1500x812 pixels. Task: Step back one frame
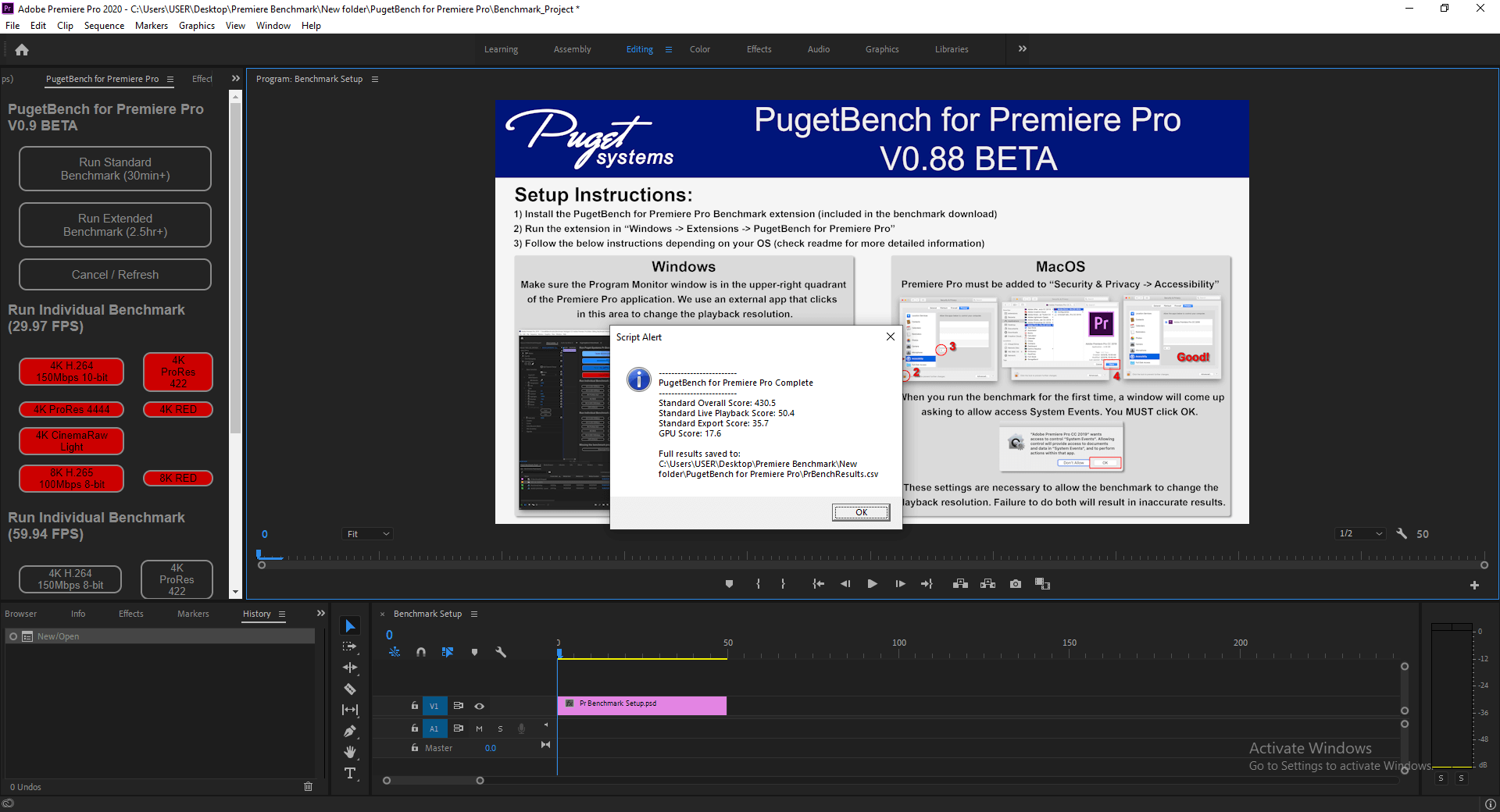(x=845, y=584)
